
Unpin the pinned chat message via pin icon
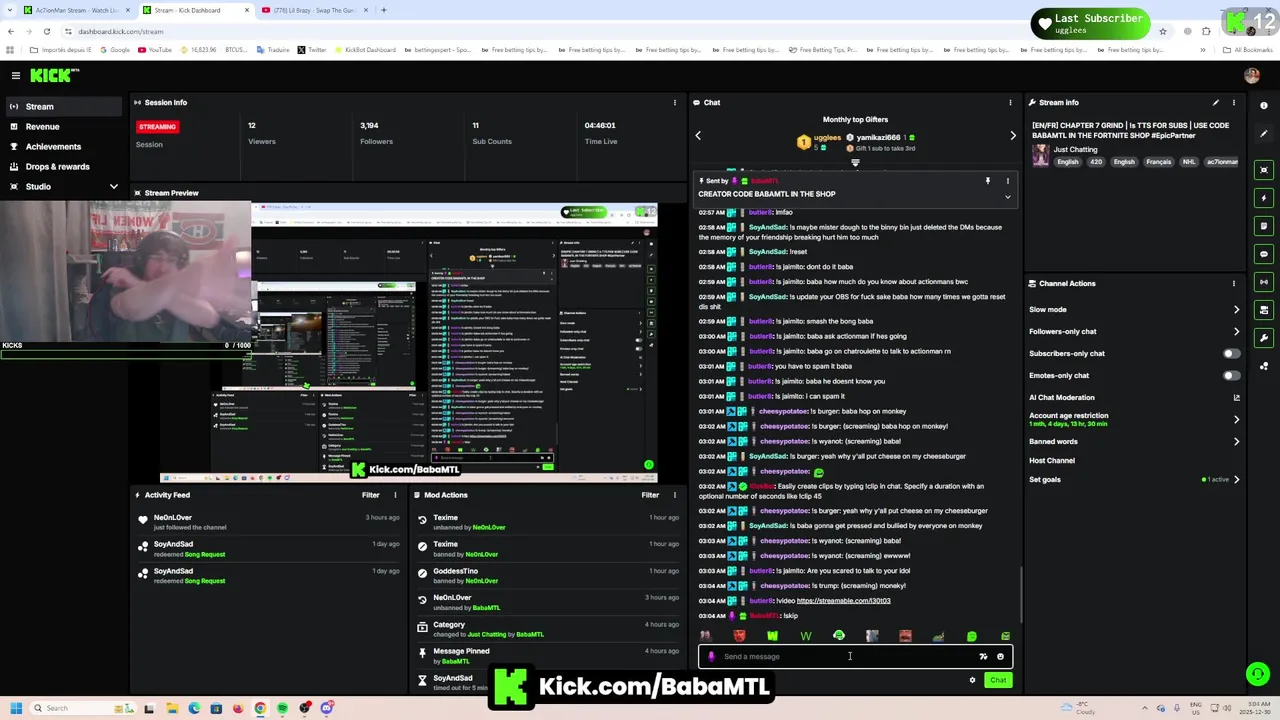click(987, 181)
